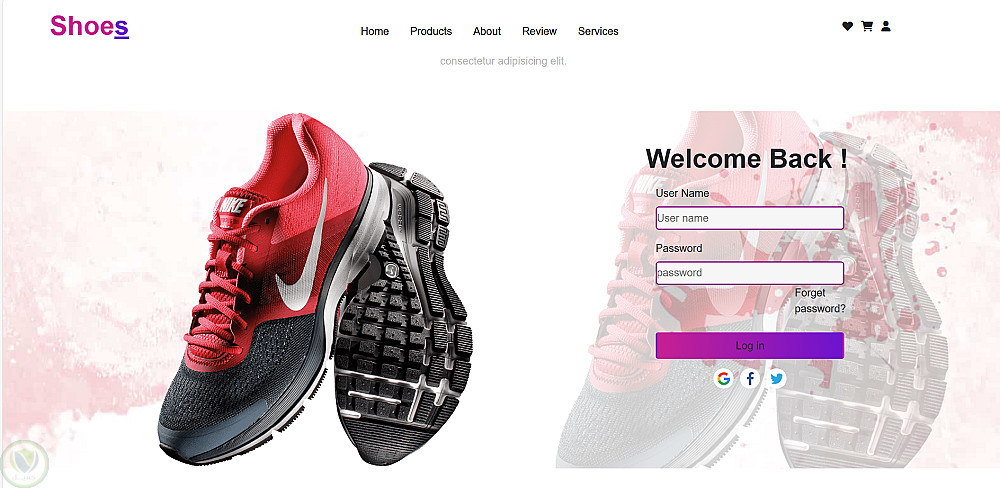Click the Forget password? link
The image size is (1000, 488).
click(x=820, y=300)
